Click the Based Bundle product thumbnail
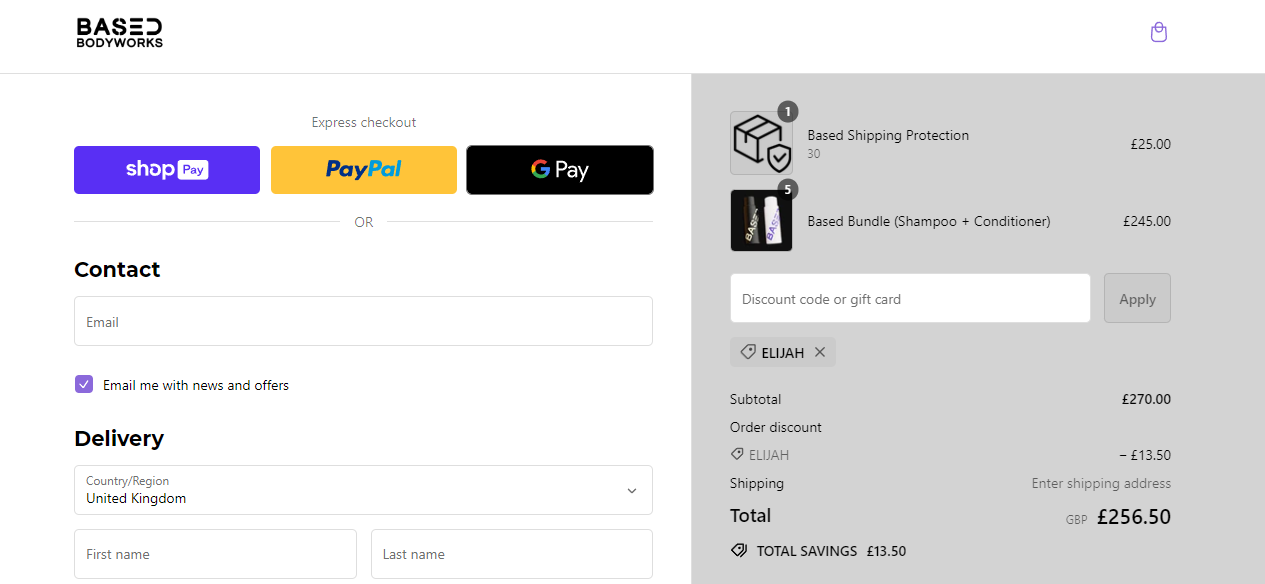 [x=761, y=221]
